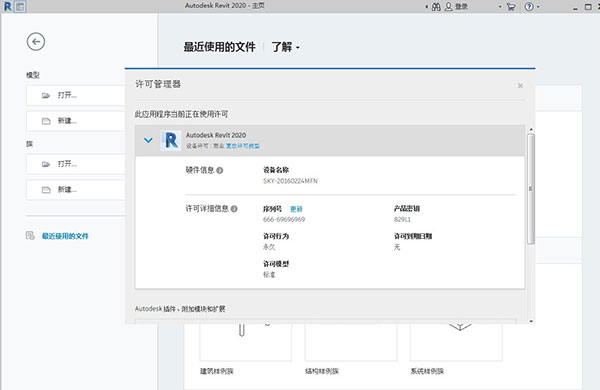600x390 pixels.
Task: Open the 结构样例族 thumbnail
Action: [351, 342]
